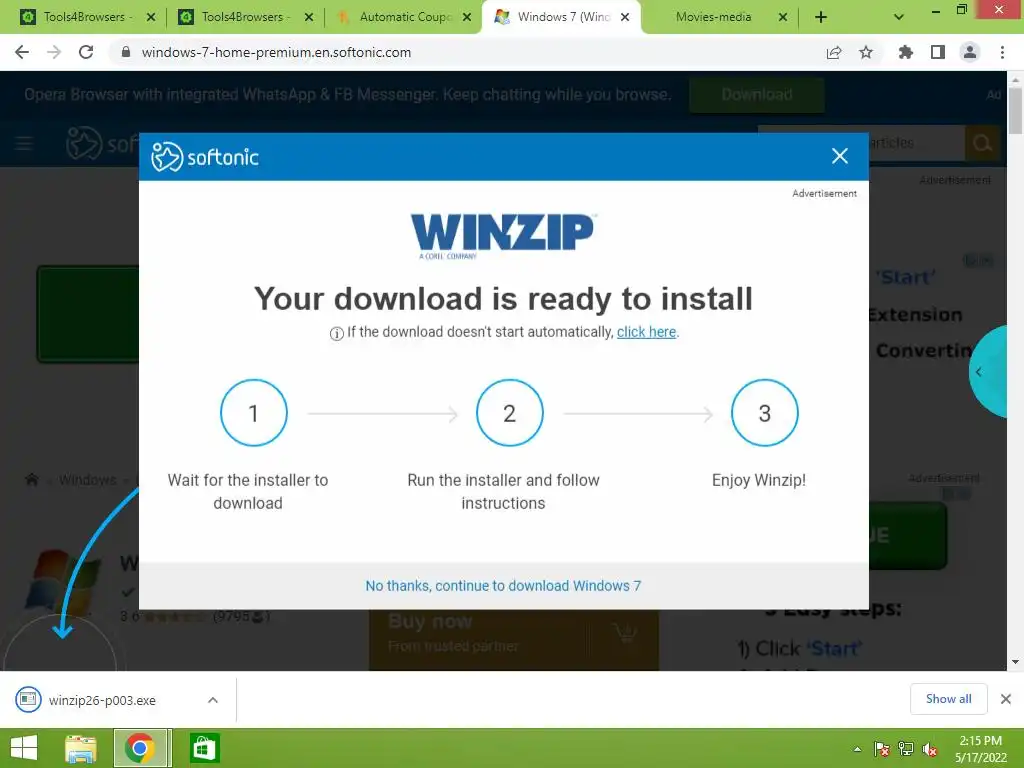Image resolution: width=1024 pixels, height=768 pixels.
Task: Expand the tab search chevron
Action: pyautogui.click(x=899, y=17)
